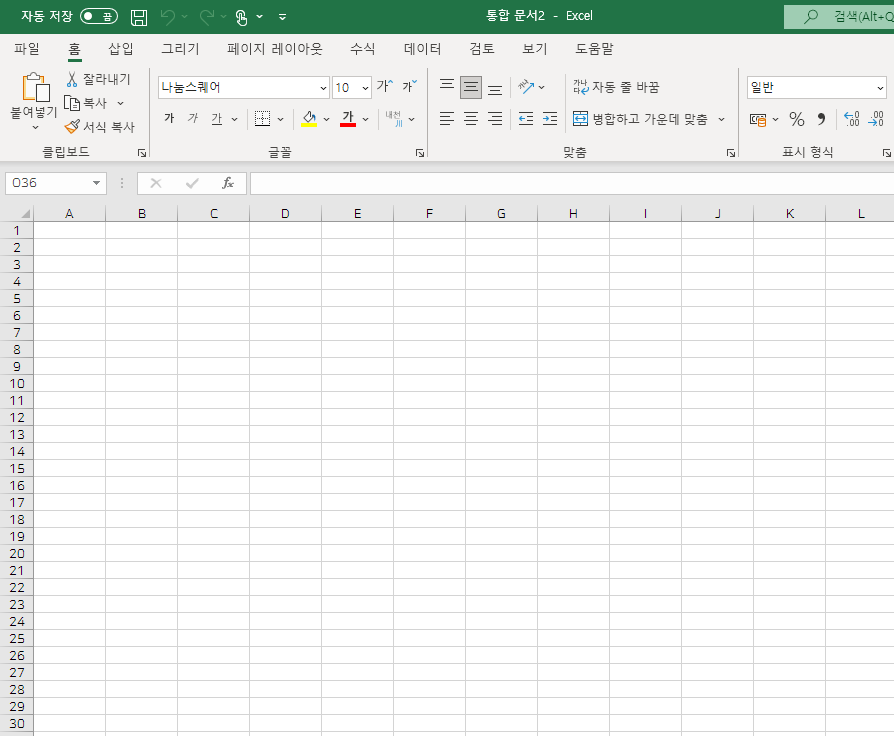Open the number format 일반 dropdown
The image size is (894, 736).
[880, 88]
